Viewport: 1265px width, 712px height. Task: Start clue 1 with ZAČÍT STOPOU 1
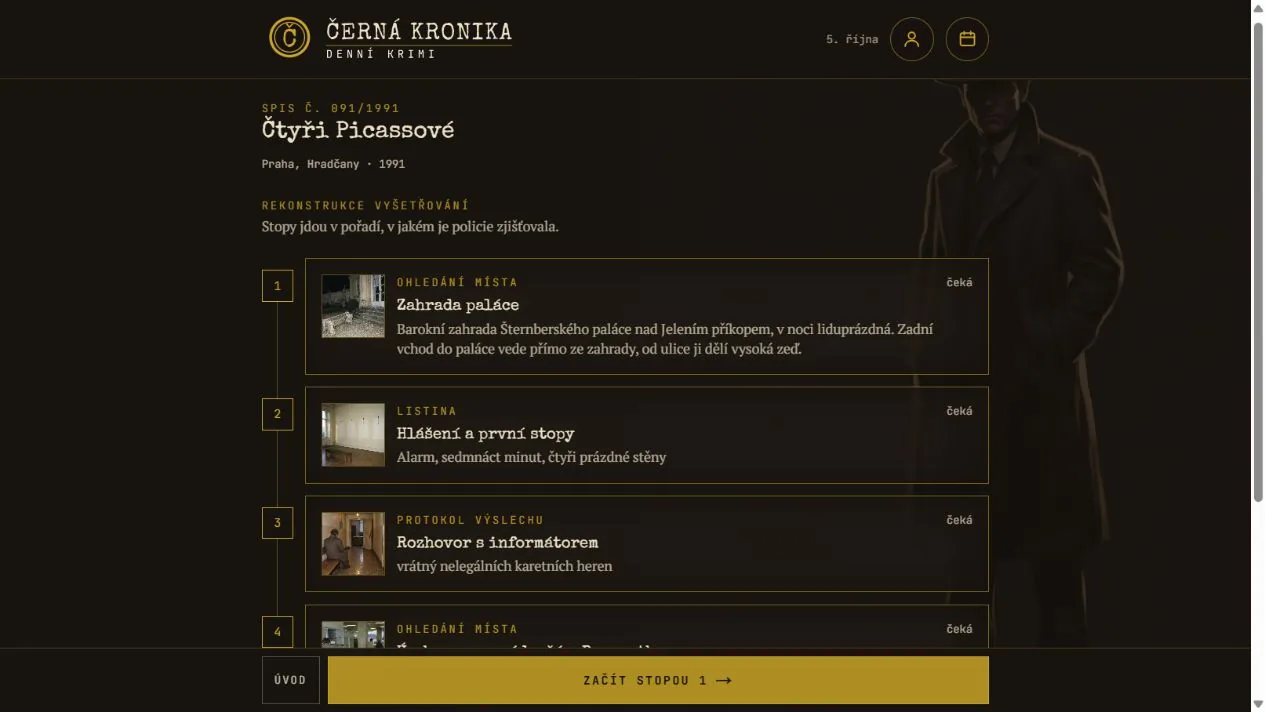click(x=658, y=680)
